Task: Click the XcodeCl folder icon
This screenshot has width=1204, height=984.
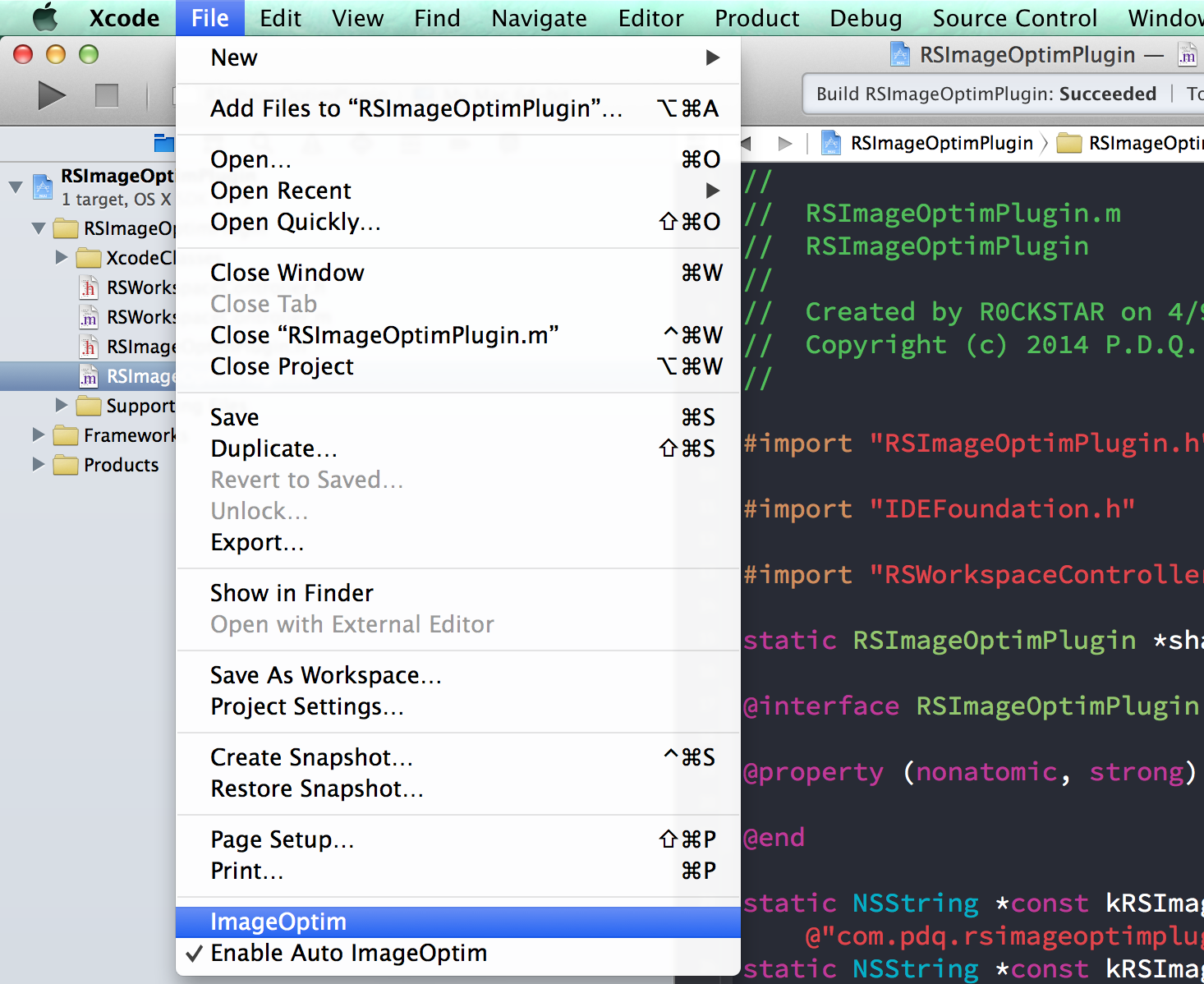Action: [89, 258]
